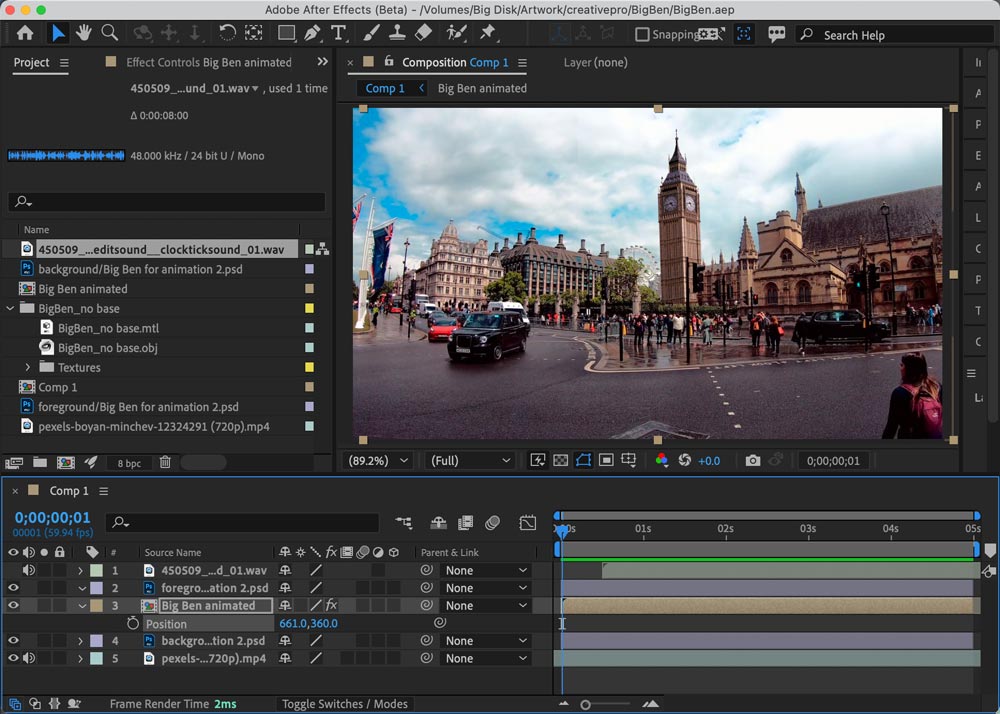Click the timeline zoom slider
1000x714 pixels.
pyautogui.click(x=585, y=704)
